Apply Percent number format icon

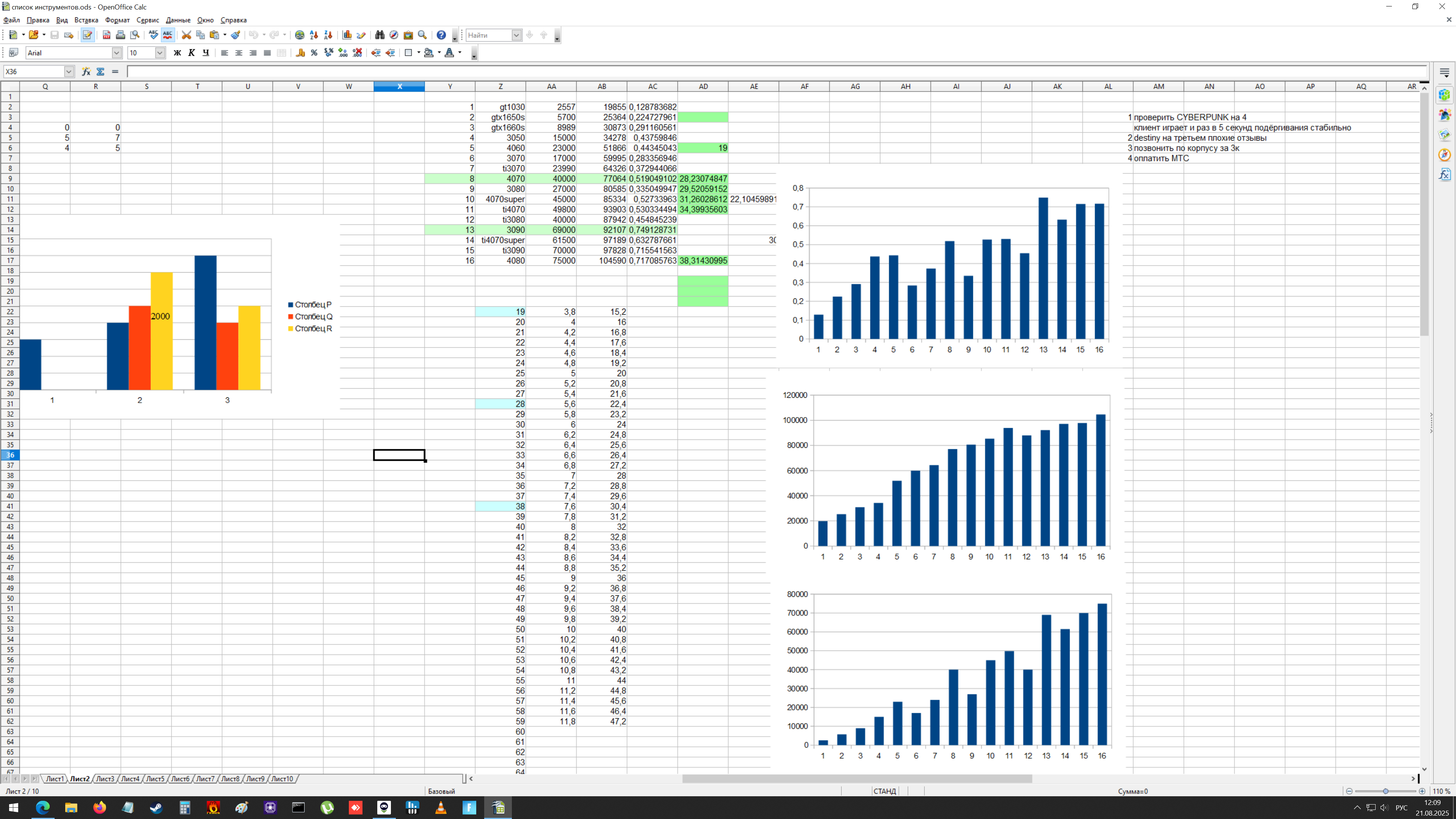(x=314, y=53)
